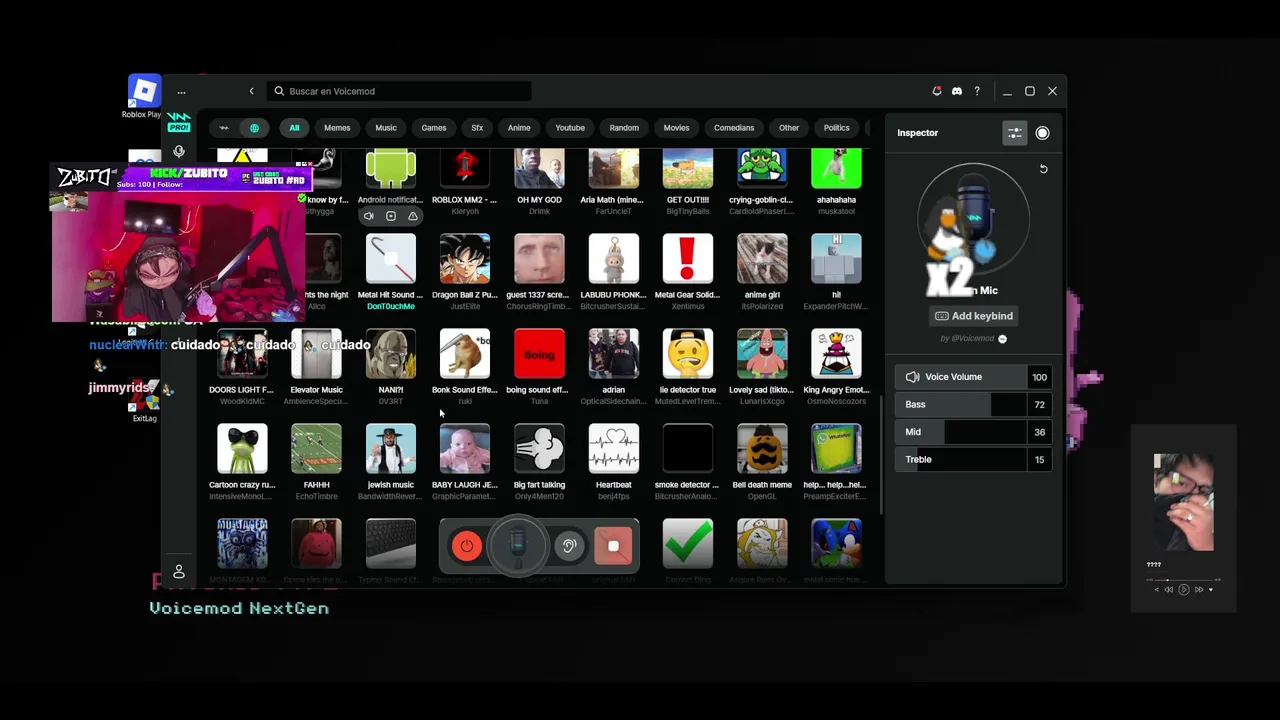Play the Metal Hit Sound tile
The image size is (1280, 720).
click(x=391, y=259)
